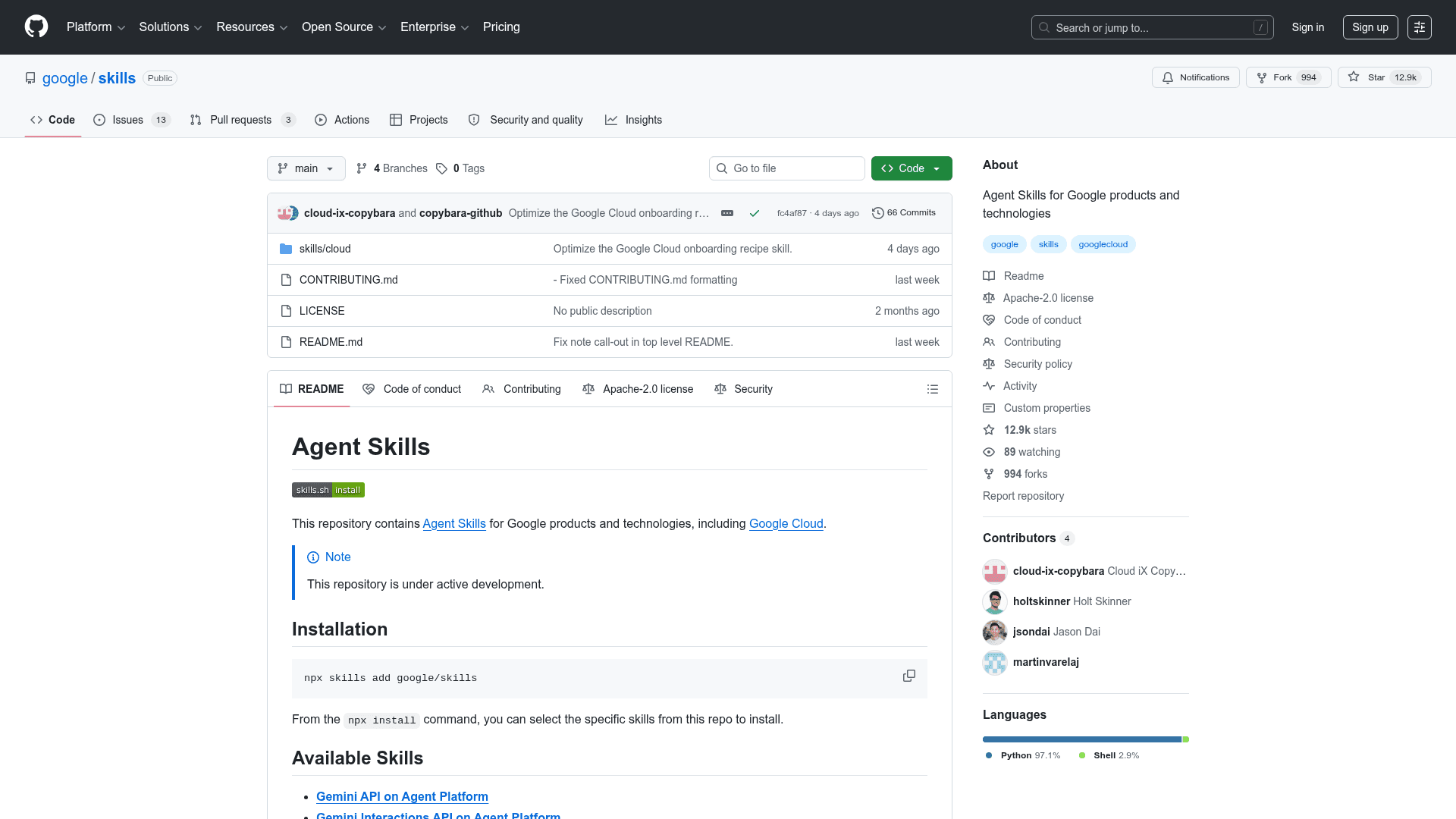1456x819 pixels.
Task: Open 66 Commits history
Action: pyautogui.click(x=903, y=213)
